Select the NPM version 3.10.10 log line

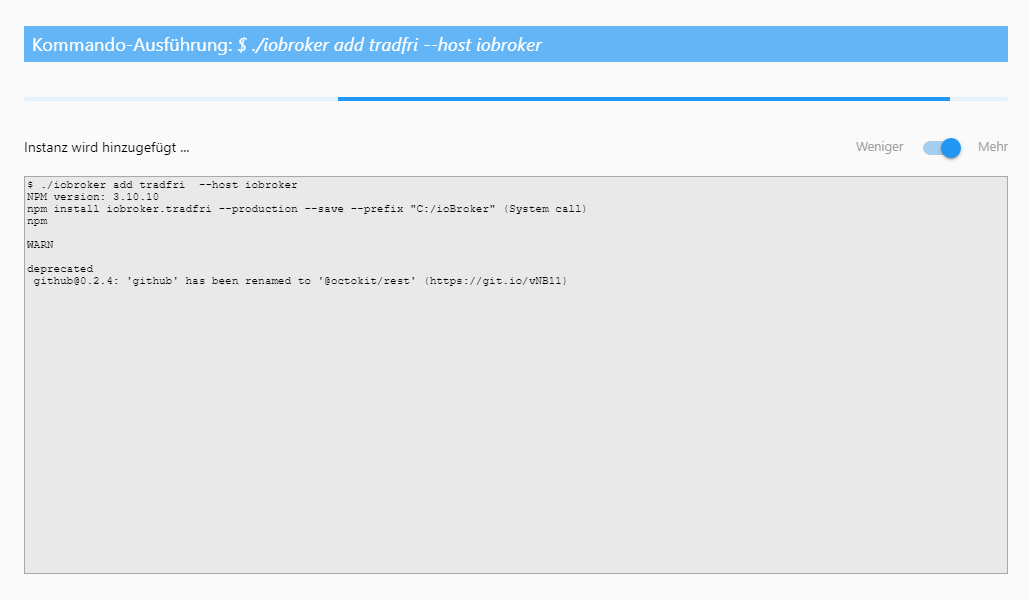[x=92, y=197]
